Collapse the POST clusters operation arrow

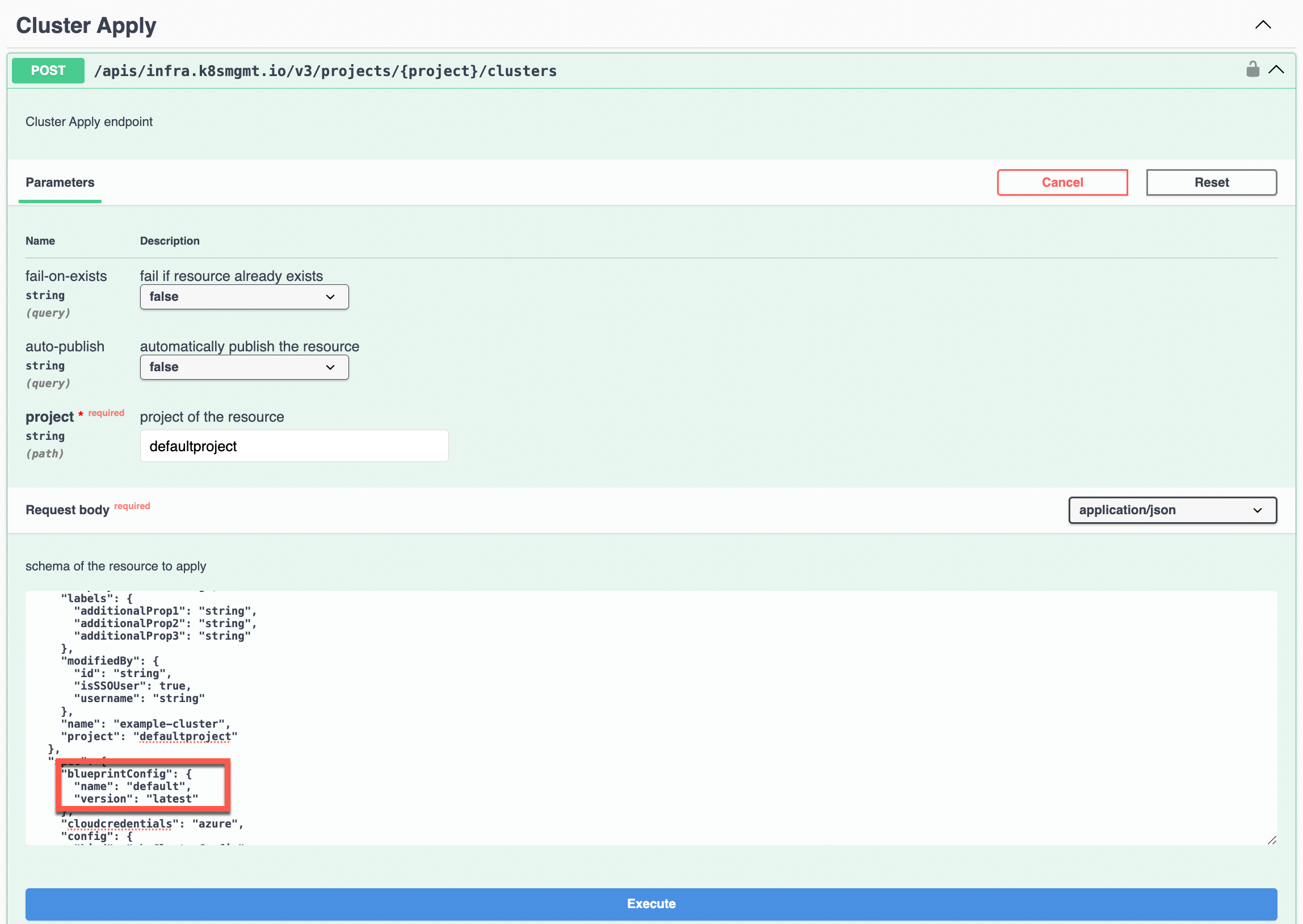(x=1276, y=69)
